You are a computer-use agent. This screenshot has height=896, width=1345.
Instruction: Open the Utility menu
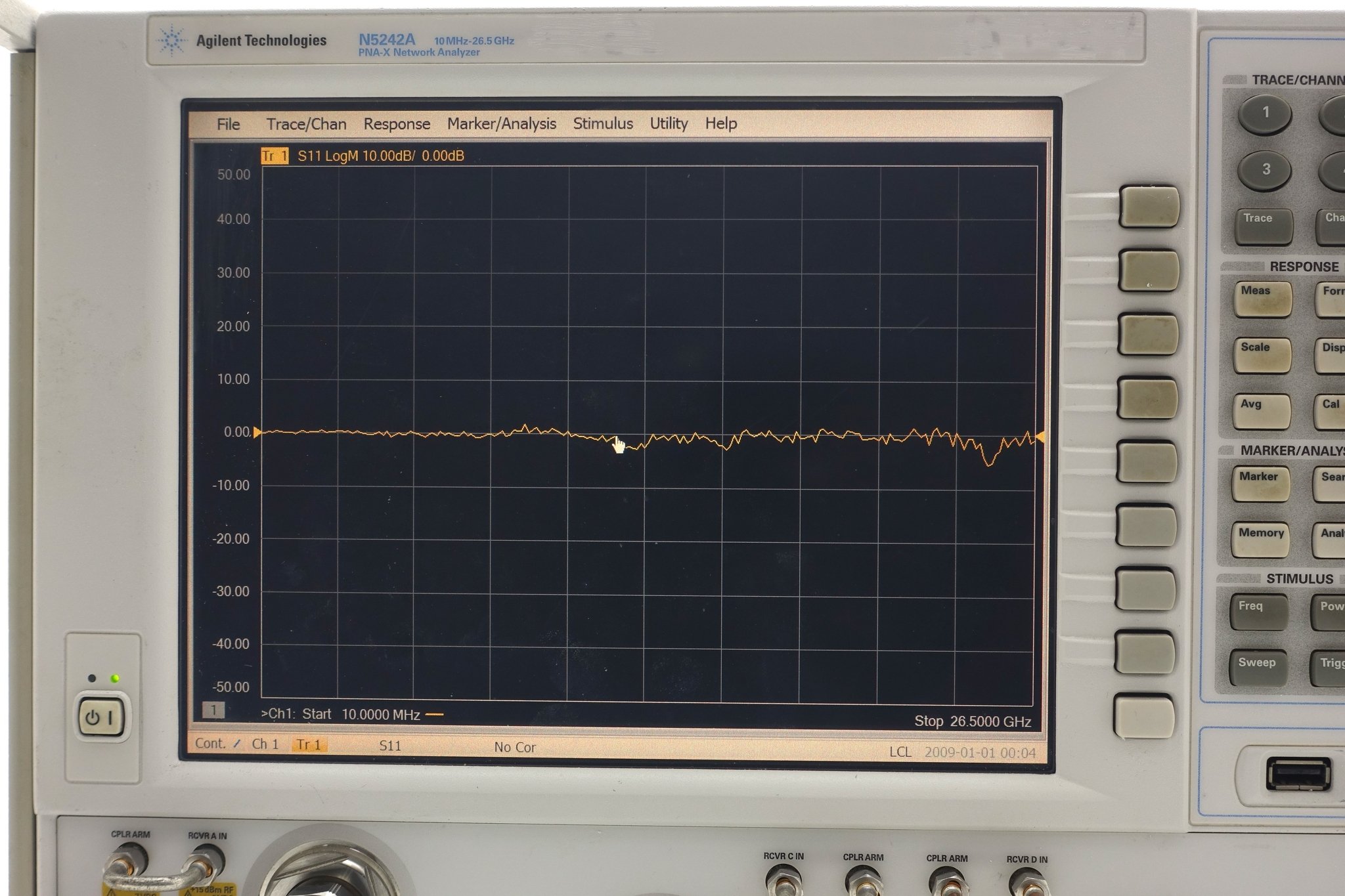pos(669,123)
